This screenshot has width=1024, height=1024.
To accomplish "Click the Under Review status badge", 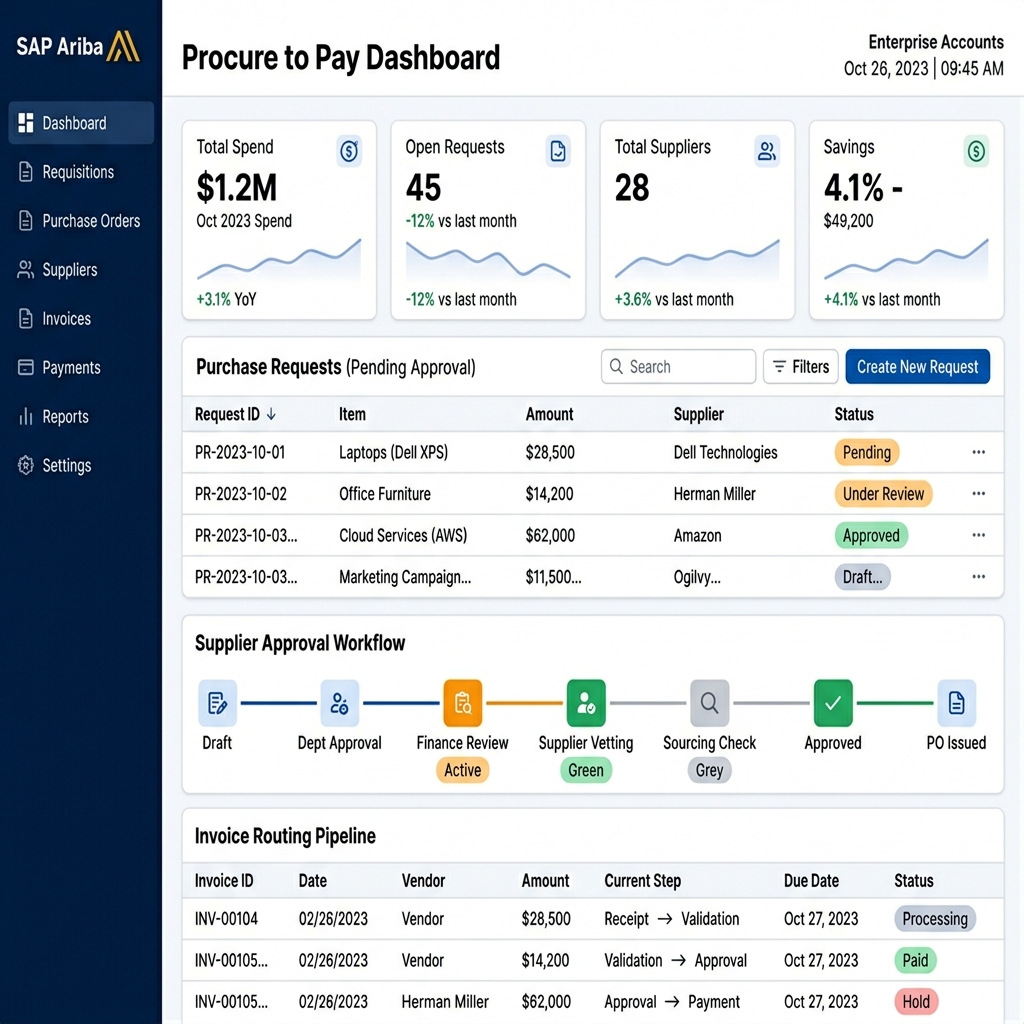I will click(883, 494).
